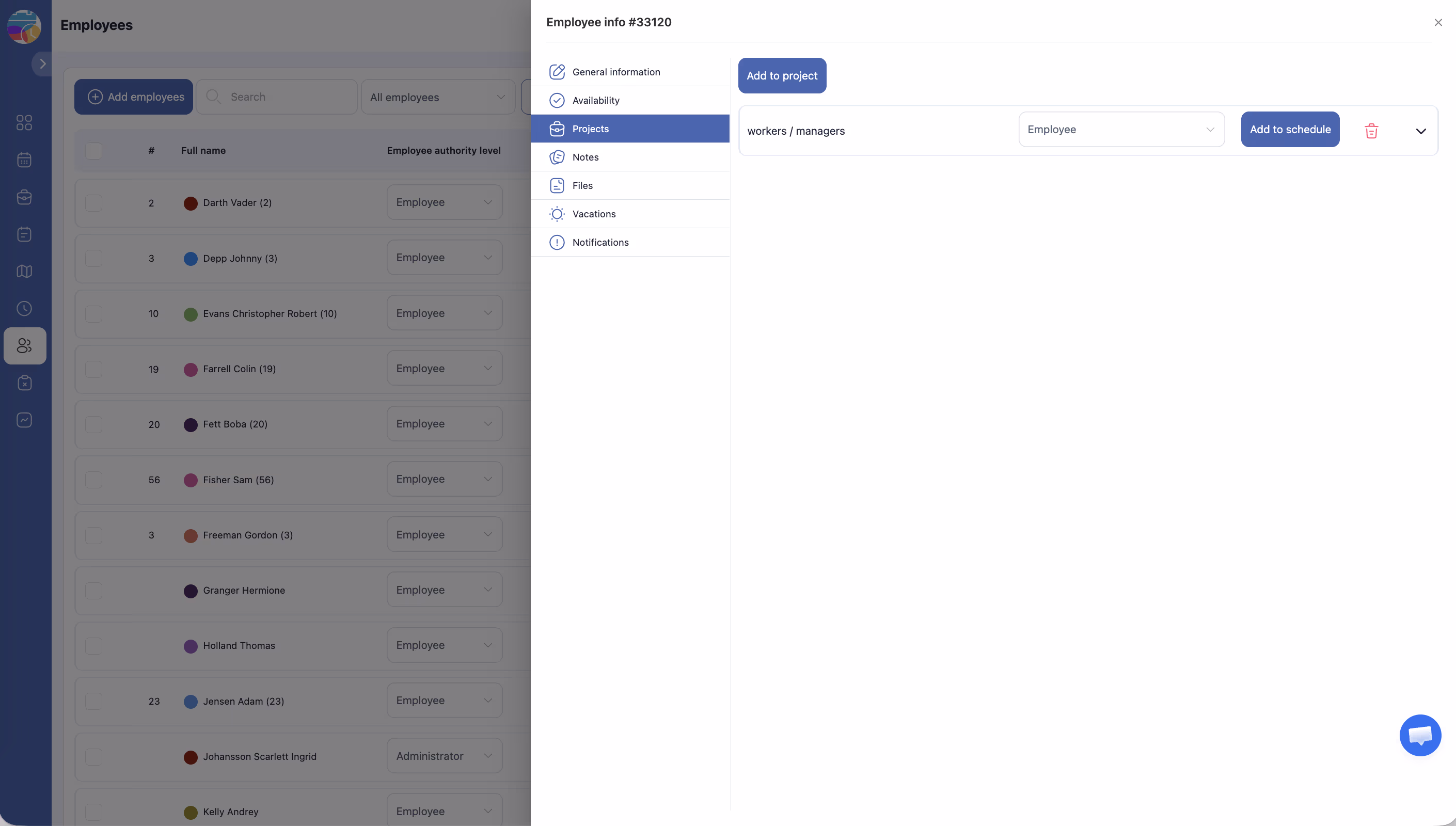Viewport: 1456px width, 826px height.
Task: Click the Add to project button
Action: pos(781,75)
